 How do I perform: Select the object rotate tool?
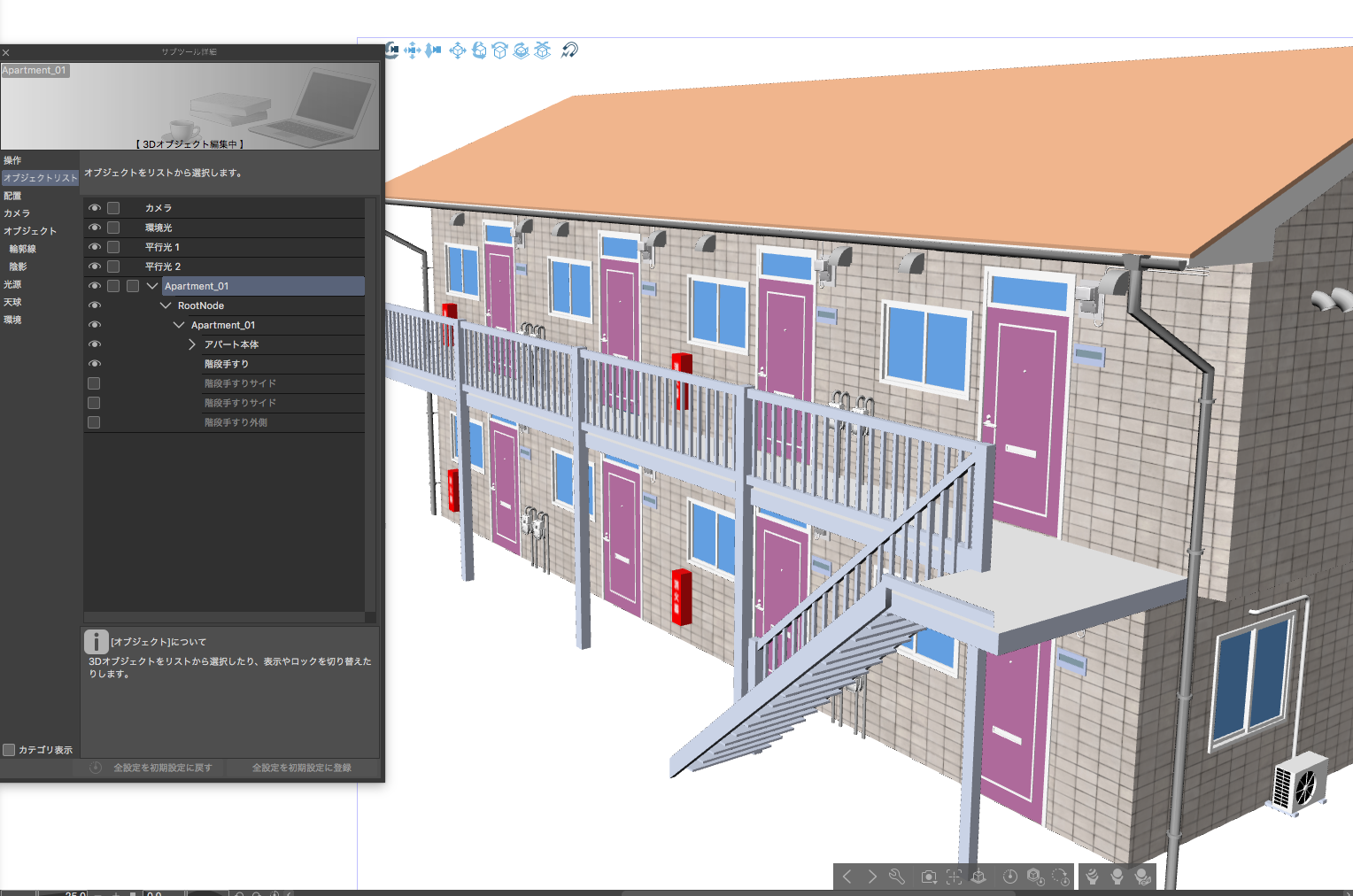pyautogui.click(x=479, y=50)
